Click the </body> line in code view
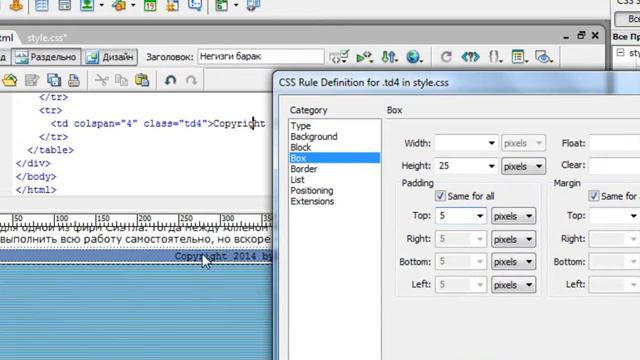 pyautogui.click(x=36, y=177)
